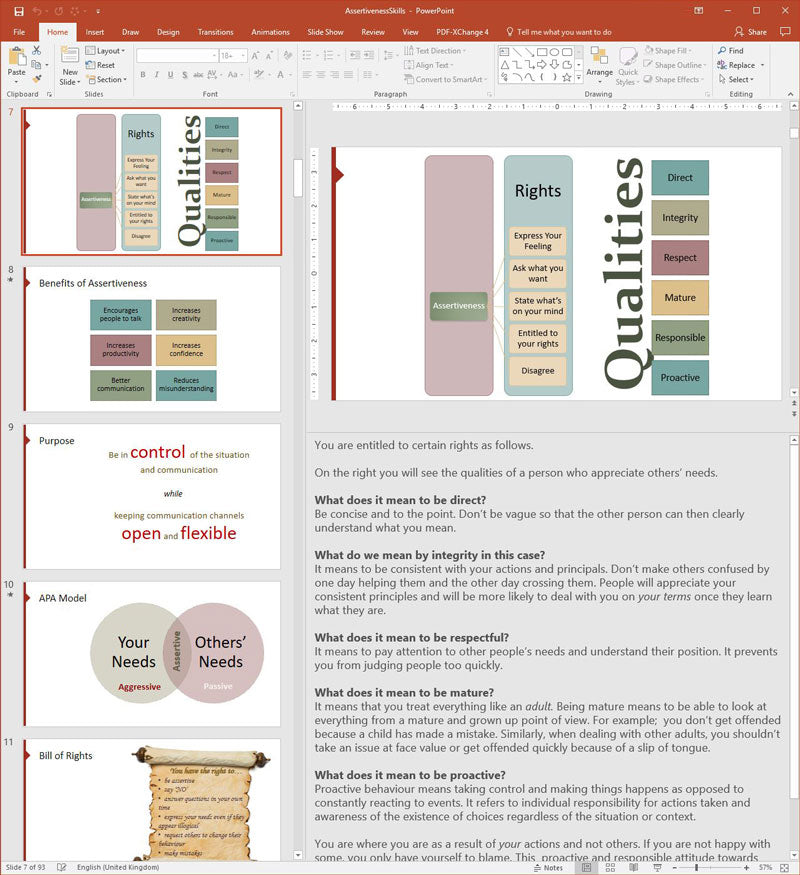Start Slide Show from status bar icon
800x875 pixels.
click(657, 868)
